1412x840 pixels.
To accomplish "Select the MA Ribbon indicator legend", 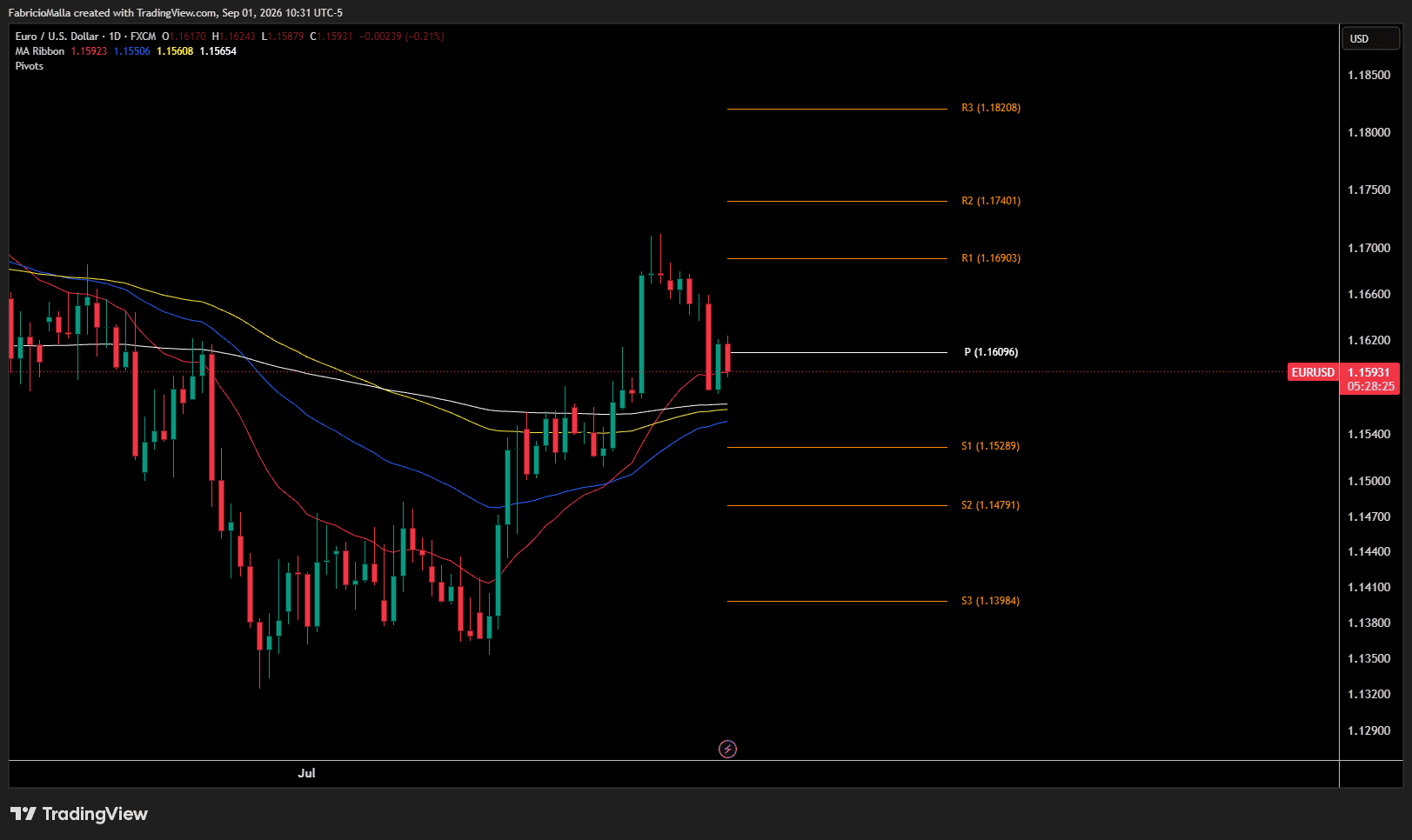I will click(40, 51).
